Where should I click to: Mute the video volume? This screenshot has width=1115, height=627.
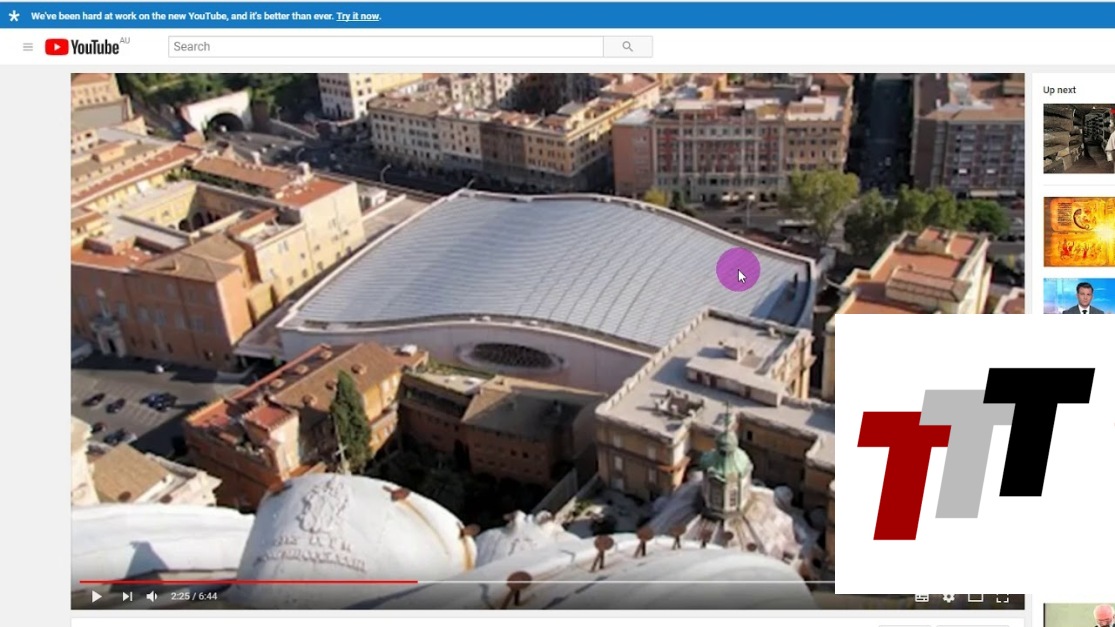click(152, 597)
